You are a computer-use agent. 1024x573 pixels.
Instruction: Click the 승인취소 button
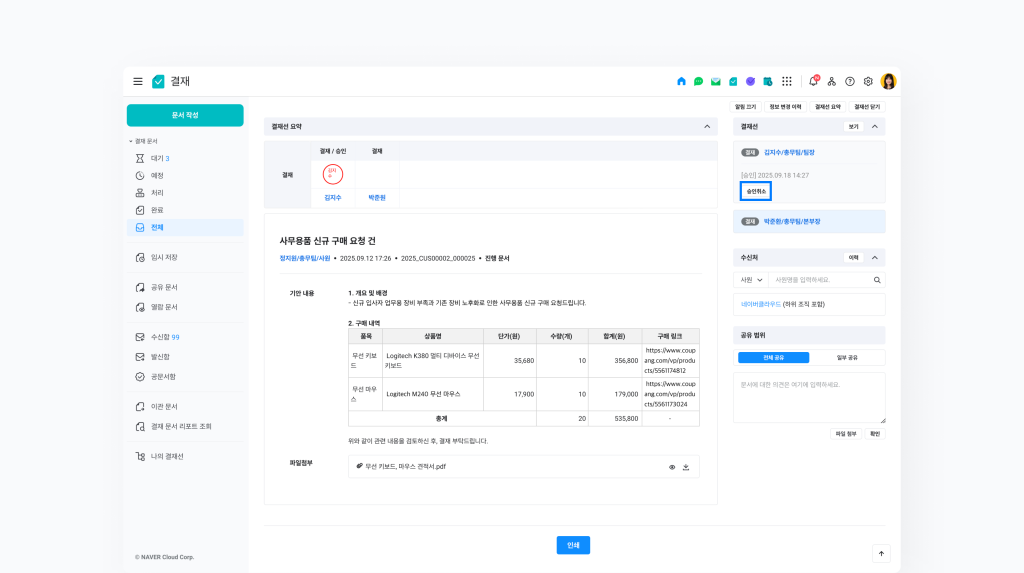(756, 191)
